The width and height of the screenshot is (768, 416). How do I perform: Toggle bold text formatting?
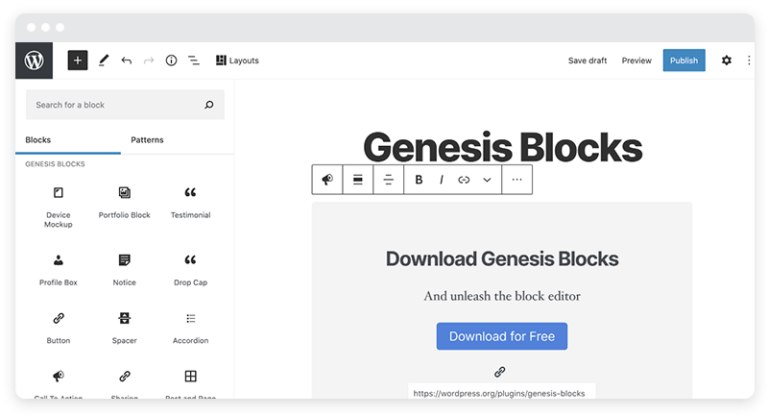[419, 180]
